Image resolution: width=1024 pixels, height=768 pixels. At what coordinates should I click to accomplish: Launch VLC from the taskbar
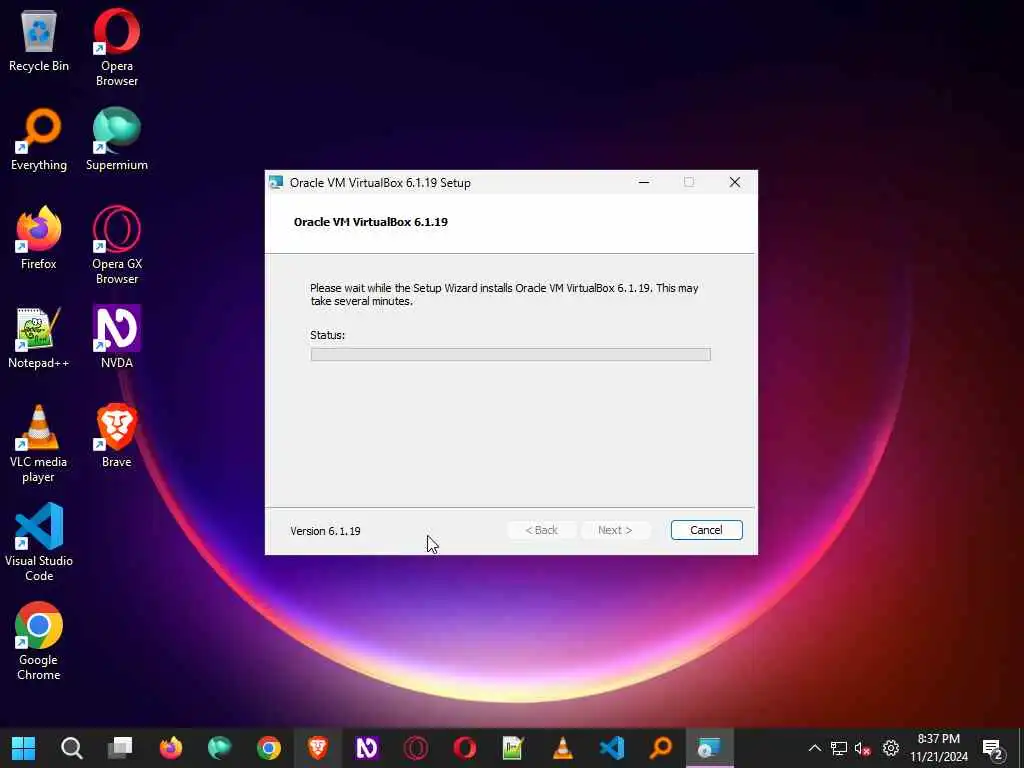tap(563, 748)
